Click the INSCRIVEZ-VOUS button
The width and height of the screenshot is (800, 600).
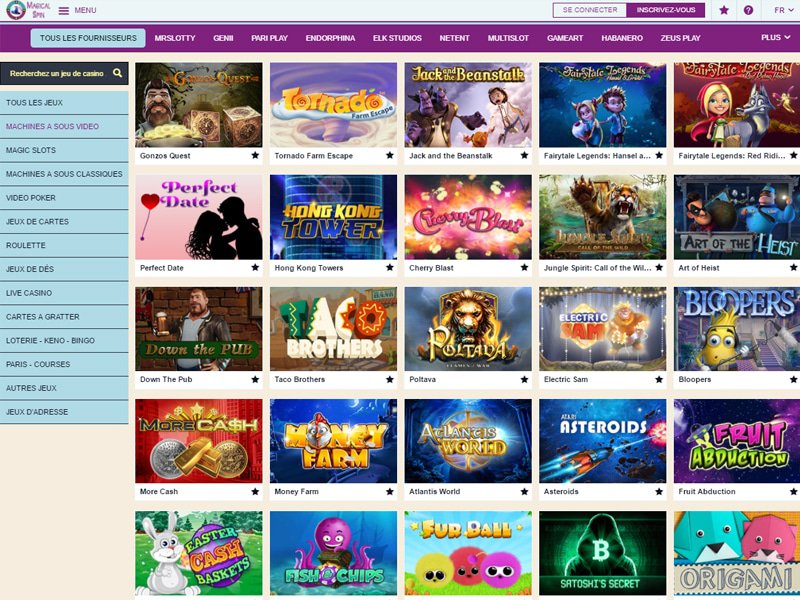pos(666,10)
